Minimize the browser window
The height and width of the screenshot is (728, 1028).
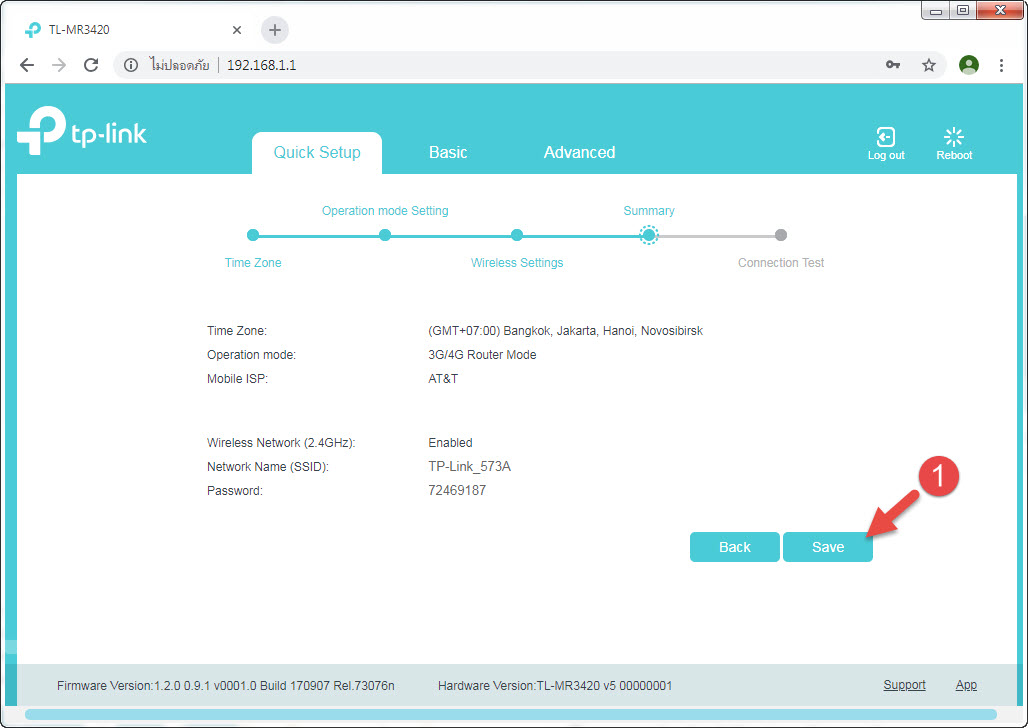pyautogui.click(x=936, y=10)
